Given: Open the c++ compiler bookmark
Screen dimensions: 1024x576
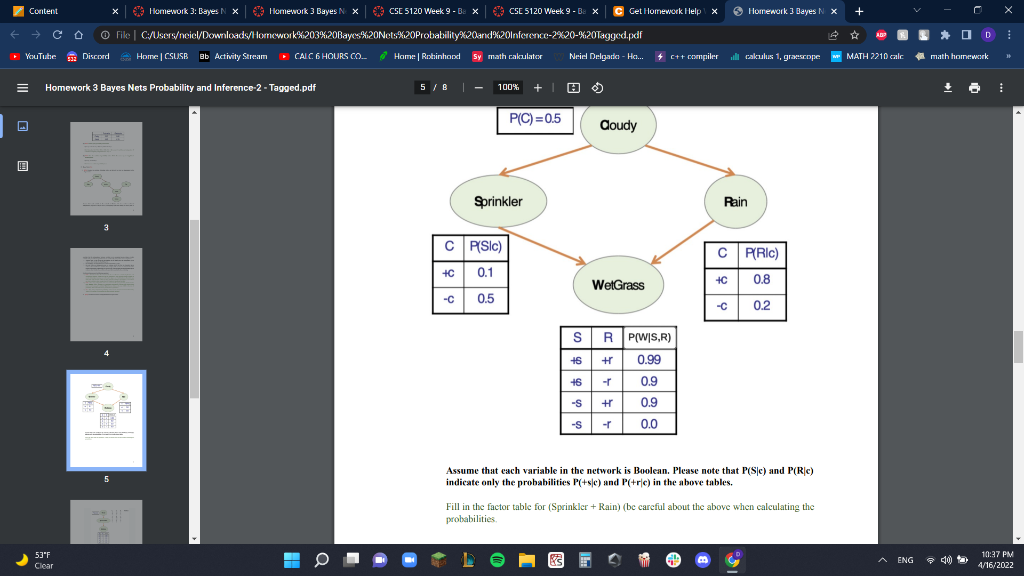Looking at the screenshot, I should [x=687, y=56].
